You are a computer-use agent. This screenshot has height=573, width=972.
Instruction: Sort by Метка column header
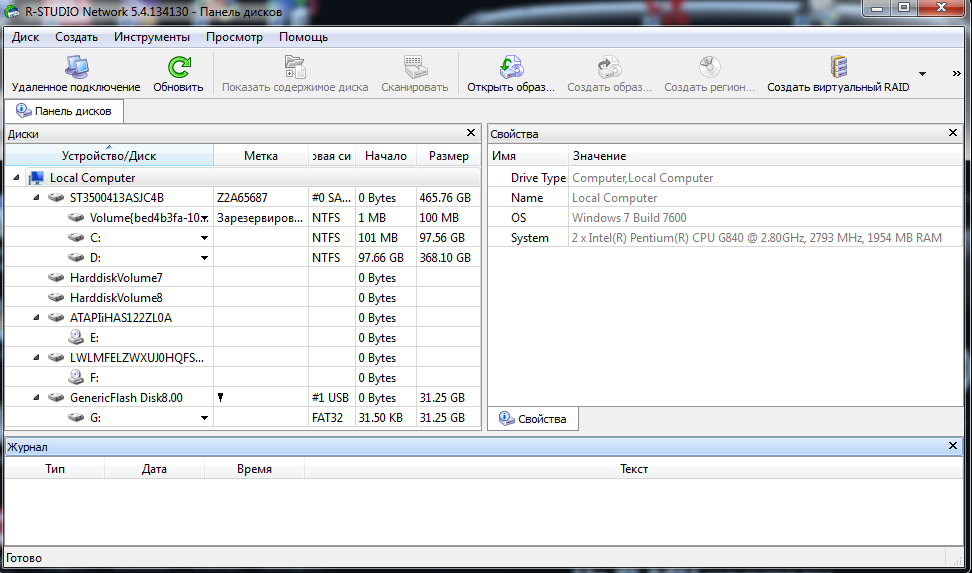tap(261, 156)
